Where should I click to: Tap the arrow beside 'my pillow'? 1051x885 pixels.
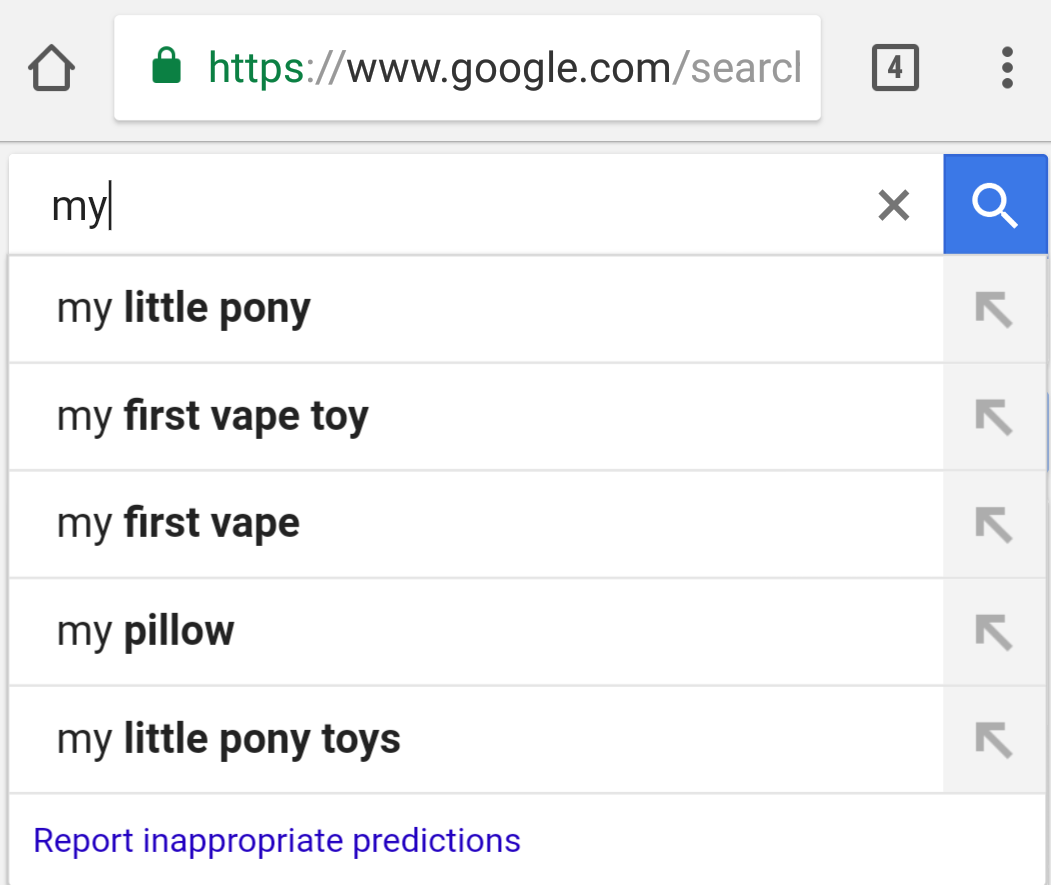(994, 632)
